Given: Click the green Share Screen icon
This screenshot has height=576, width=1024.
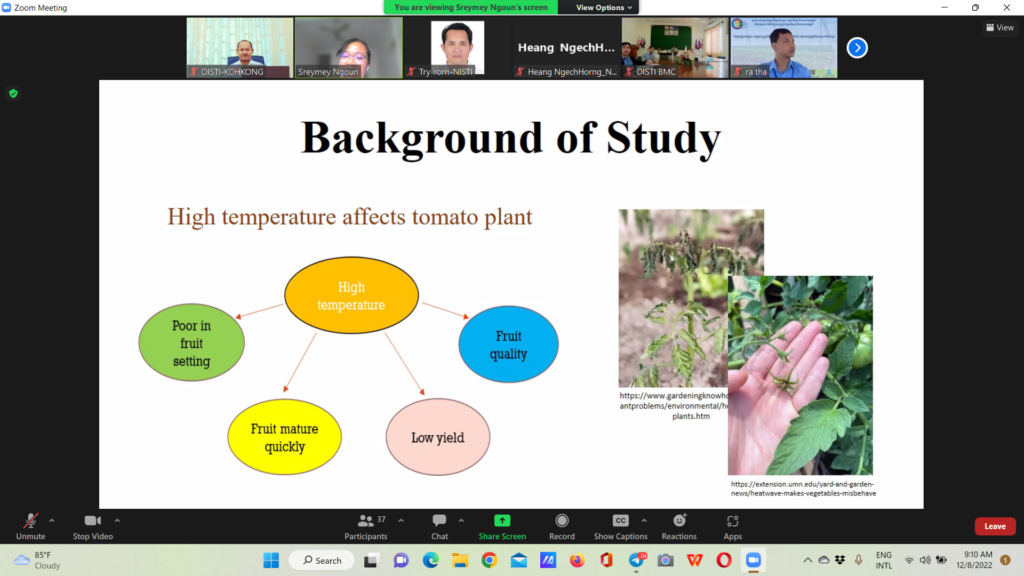Looking at the screenshot, I should pyautogui.click(x=502, y=521).
